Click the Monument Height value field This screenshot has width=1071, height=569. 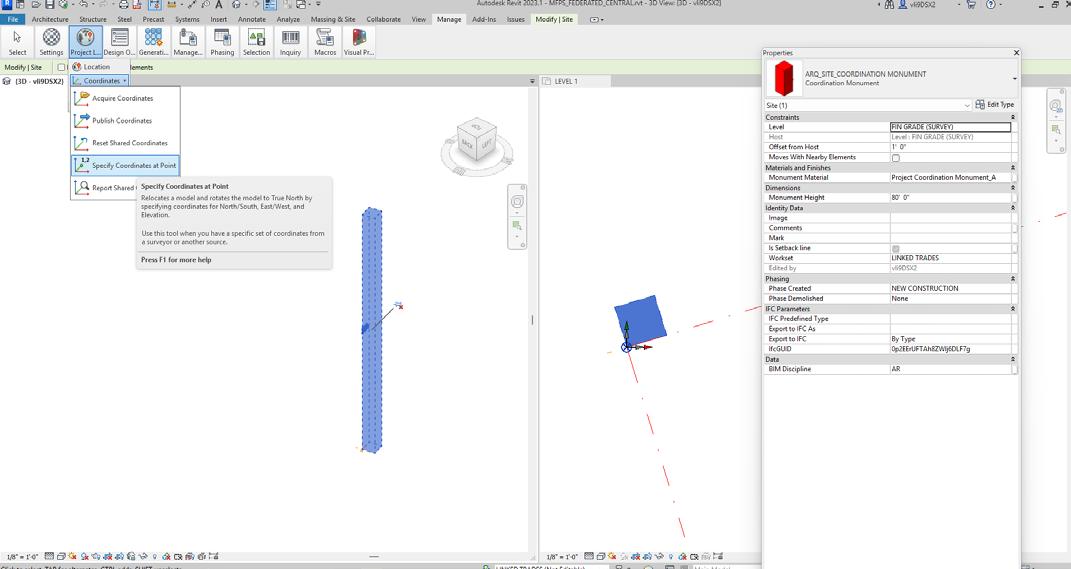950,197
